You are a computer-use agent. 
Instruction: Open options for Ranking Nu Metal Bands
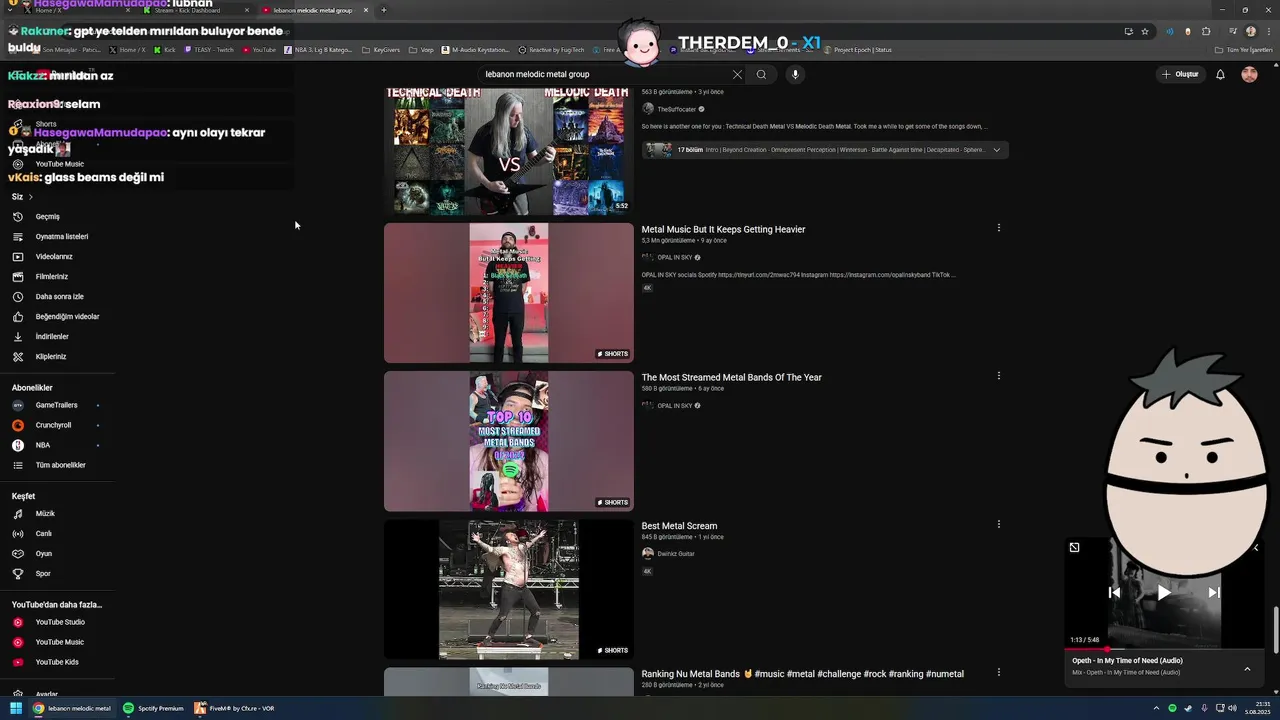(x=998, y=672)
